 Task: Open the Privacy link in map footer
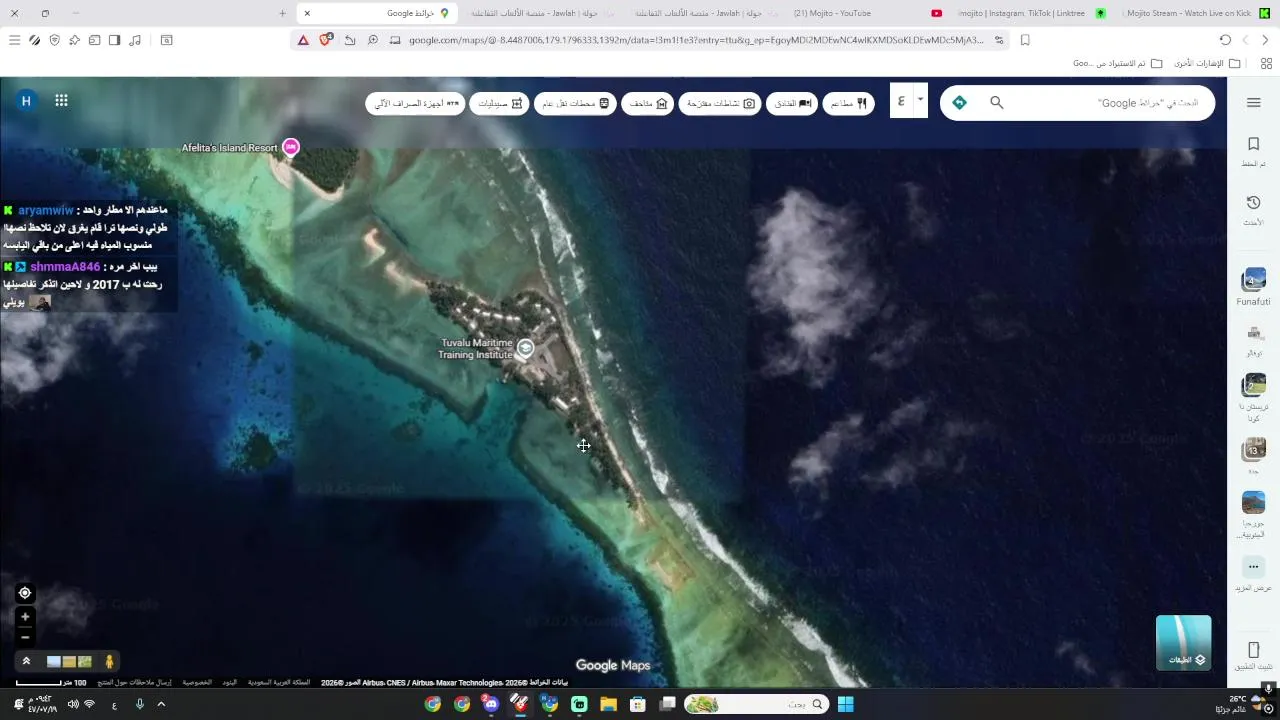coord(197,682)
